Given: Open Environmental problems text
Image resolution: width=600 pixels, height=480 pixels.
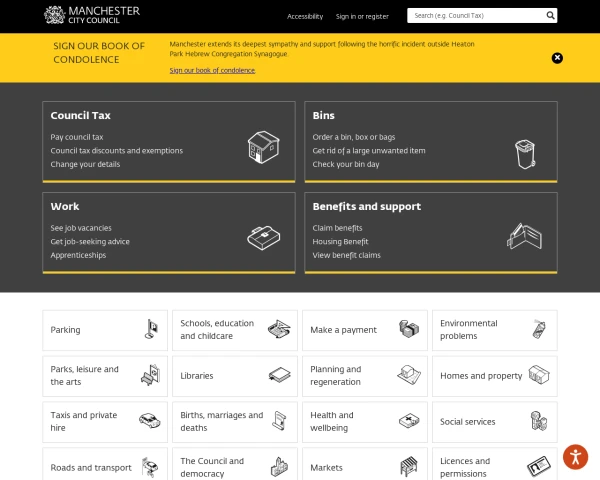Looking at the screenshot, I should click(469, 330).
